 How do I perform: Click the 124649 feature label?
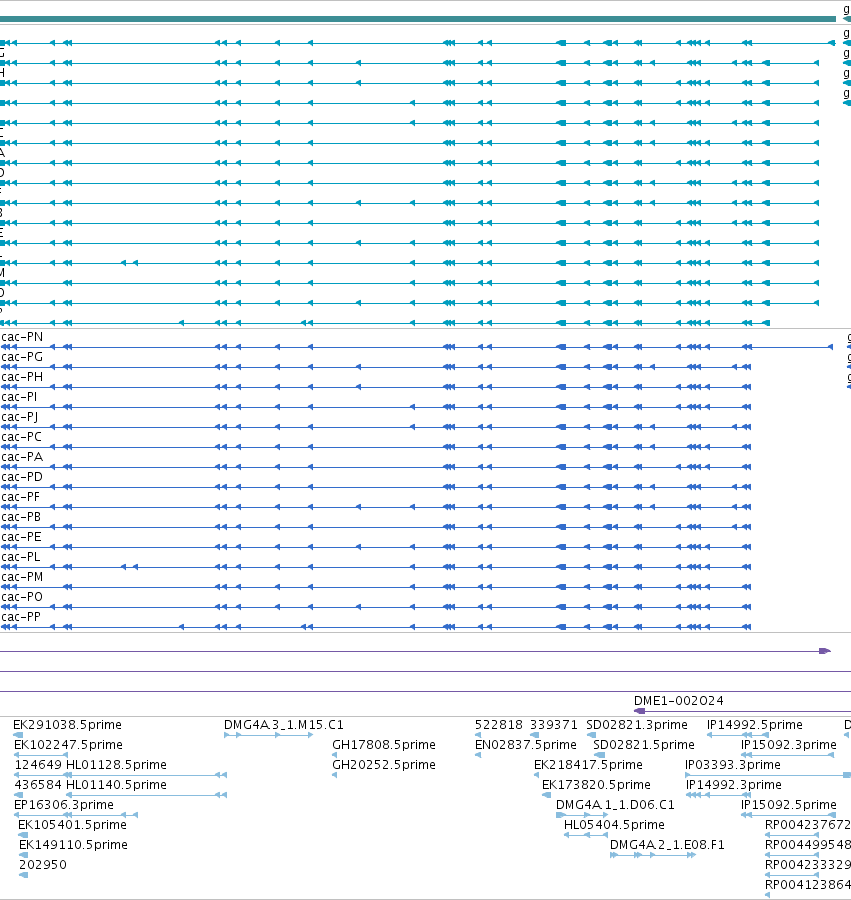point(38,765)
